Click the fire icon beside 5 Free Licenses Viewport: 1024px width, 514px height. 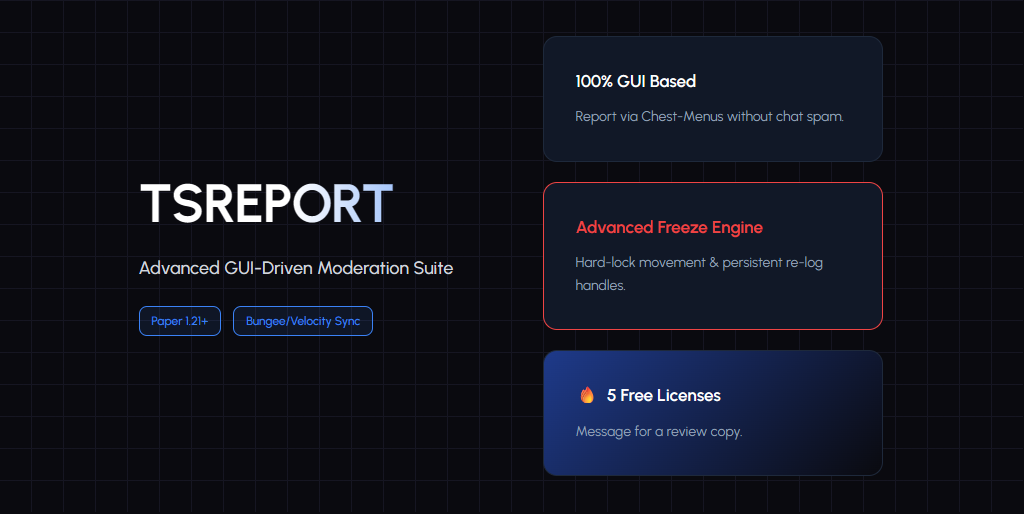click(x=587, y=395)
